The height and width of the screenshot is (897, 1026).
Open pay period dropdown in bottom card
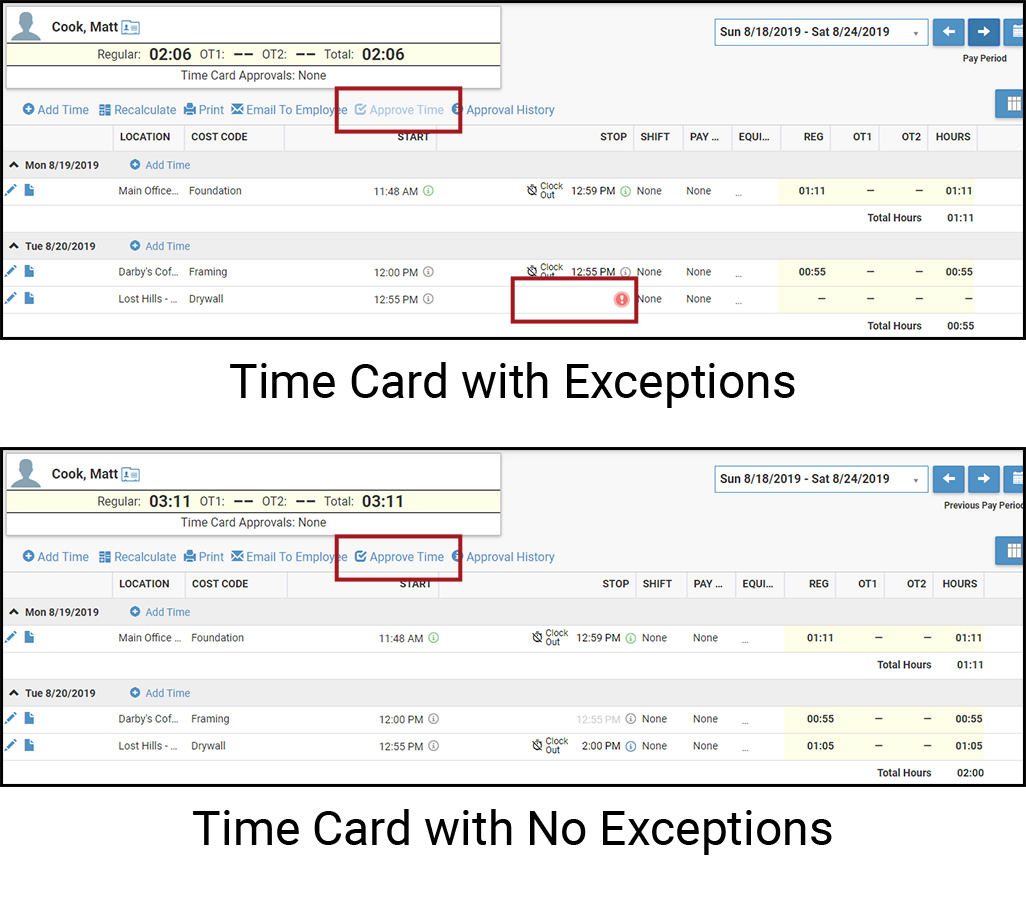pos(821,479)
